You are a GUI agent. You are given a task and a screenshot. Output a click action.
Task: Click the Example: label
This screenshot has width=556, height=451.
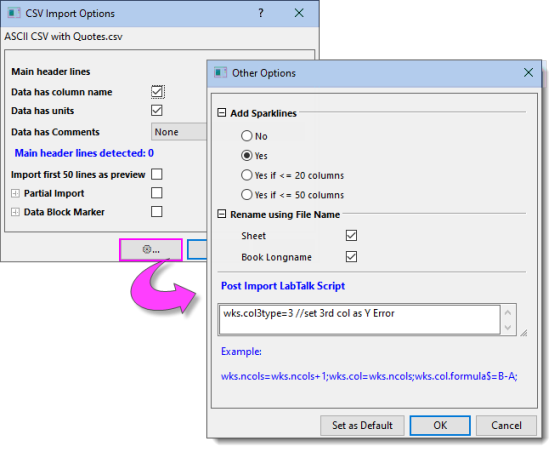[x=241, y=351]
